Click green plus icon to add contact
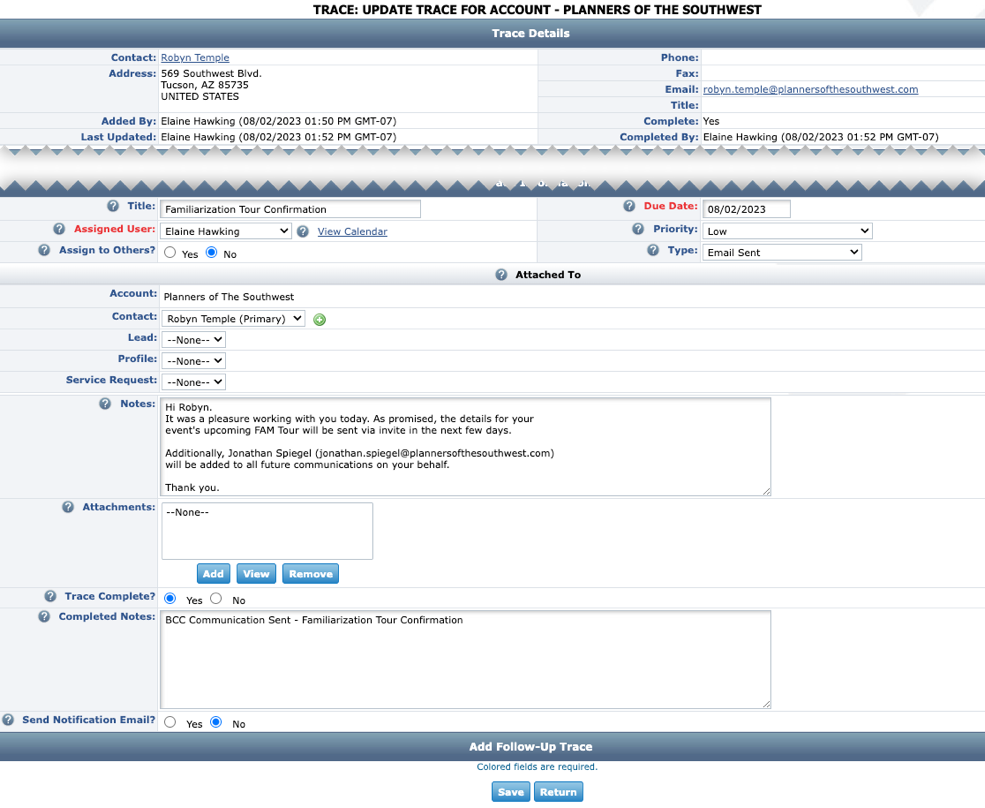This screenshot has height=808, width=985. coord(320,320)
